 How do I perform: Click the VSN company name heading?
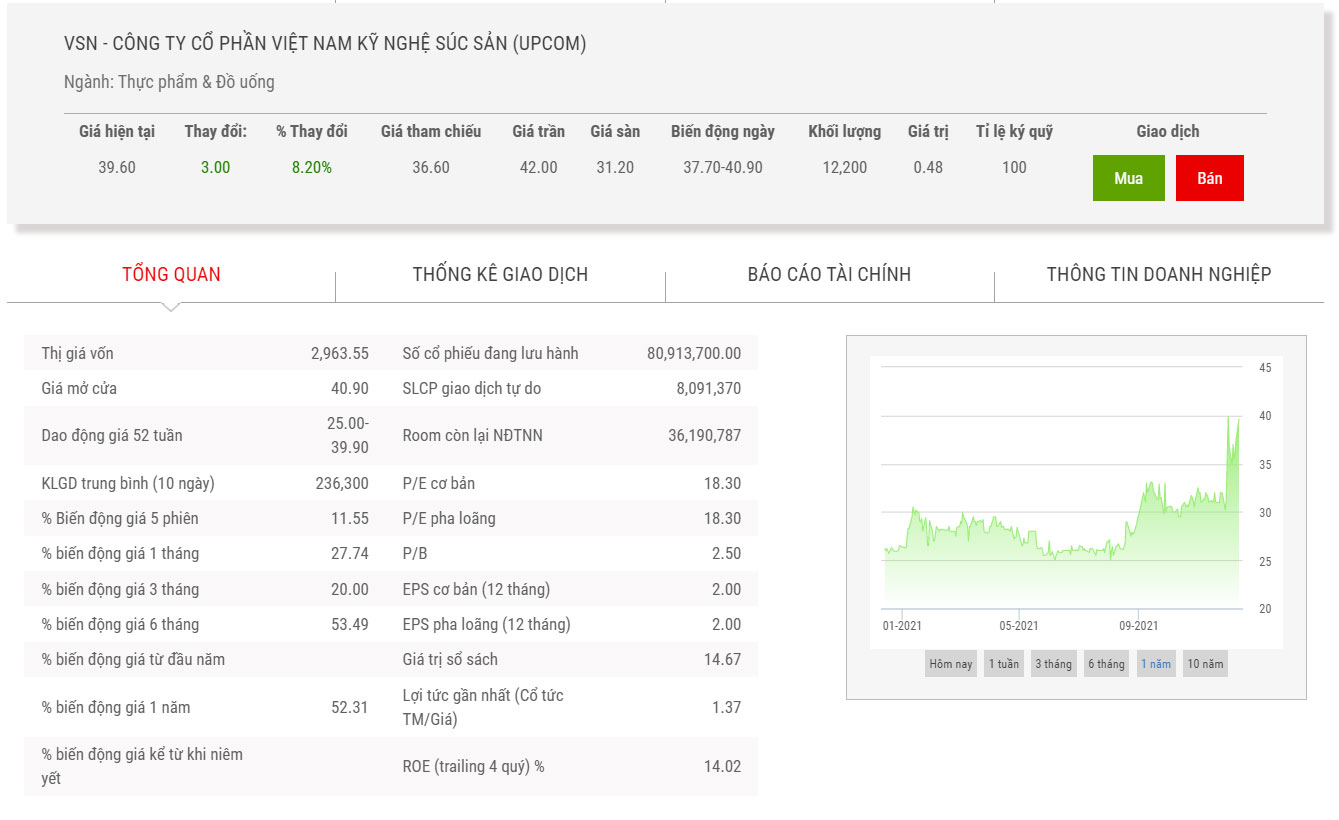tap(325, 44)
